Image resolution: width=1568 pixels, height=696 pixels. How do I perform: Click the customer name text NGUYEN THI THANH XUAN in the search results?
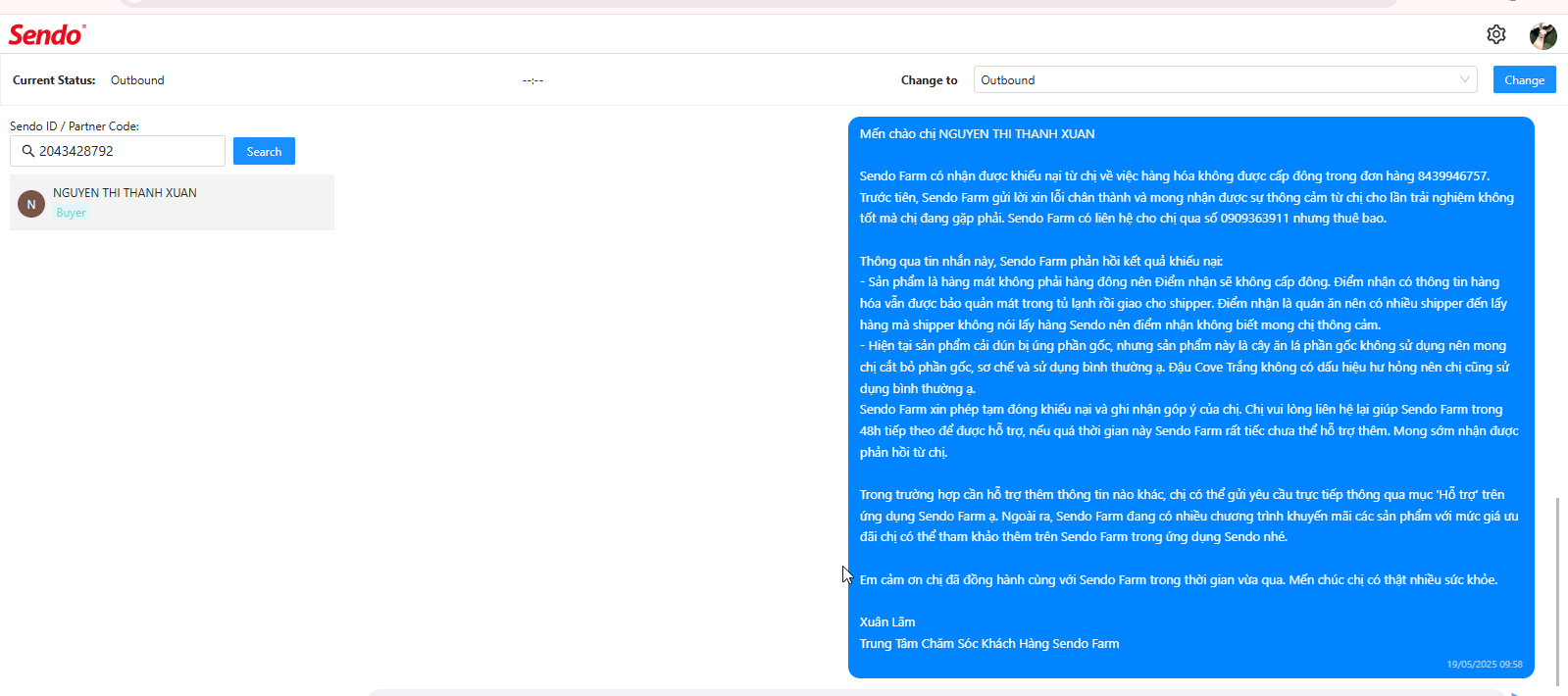[x=125, y=193]
